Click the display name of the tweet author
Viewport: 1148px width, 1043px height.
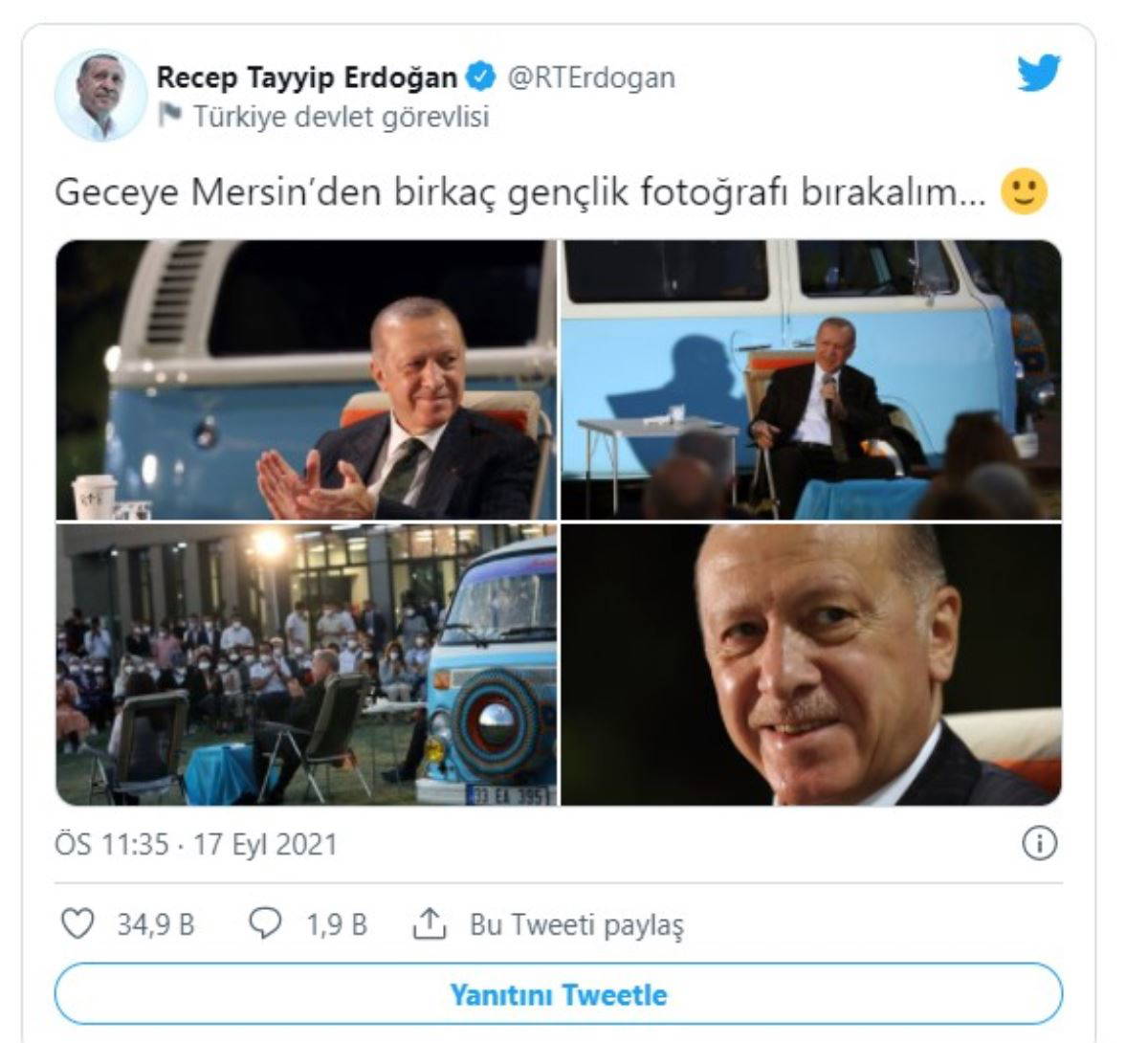click(307, 77)
